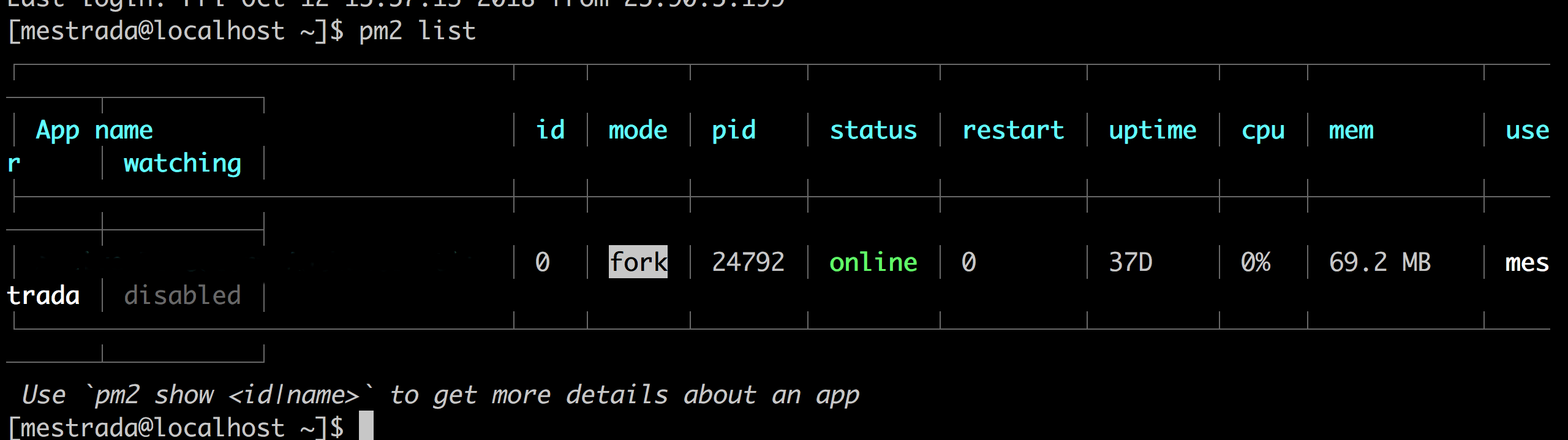
Task: Select the 'restart' column header
Action: click(1013, 130)
